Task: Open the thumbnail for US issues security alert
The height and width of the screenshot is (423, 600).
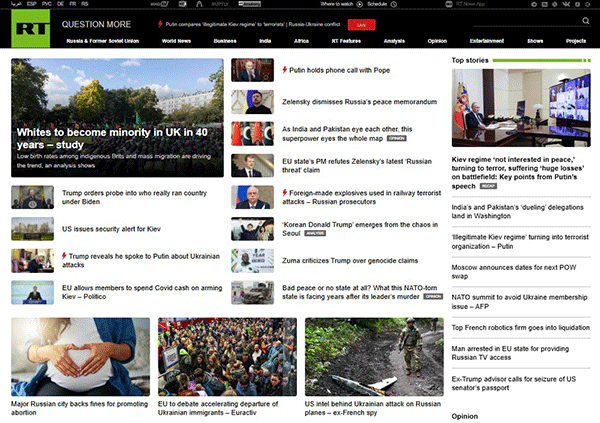Action: pos(33,229)
